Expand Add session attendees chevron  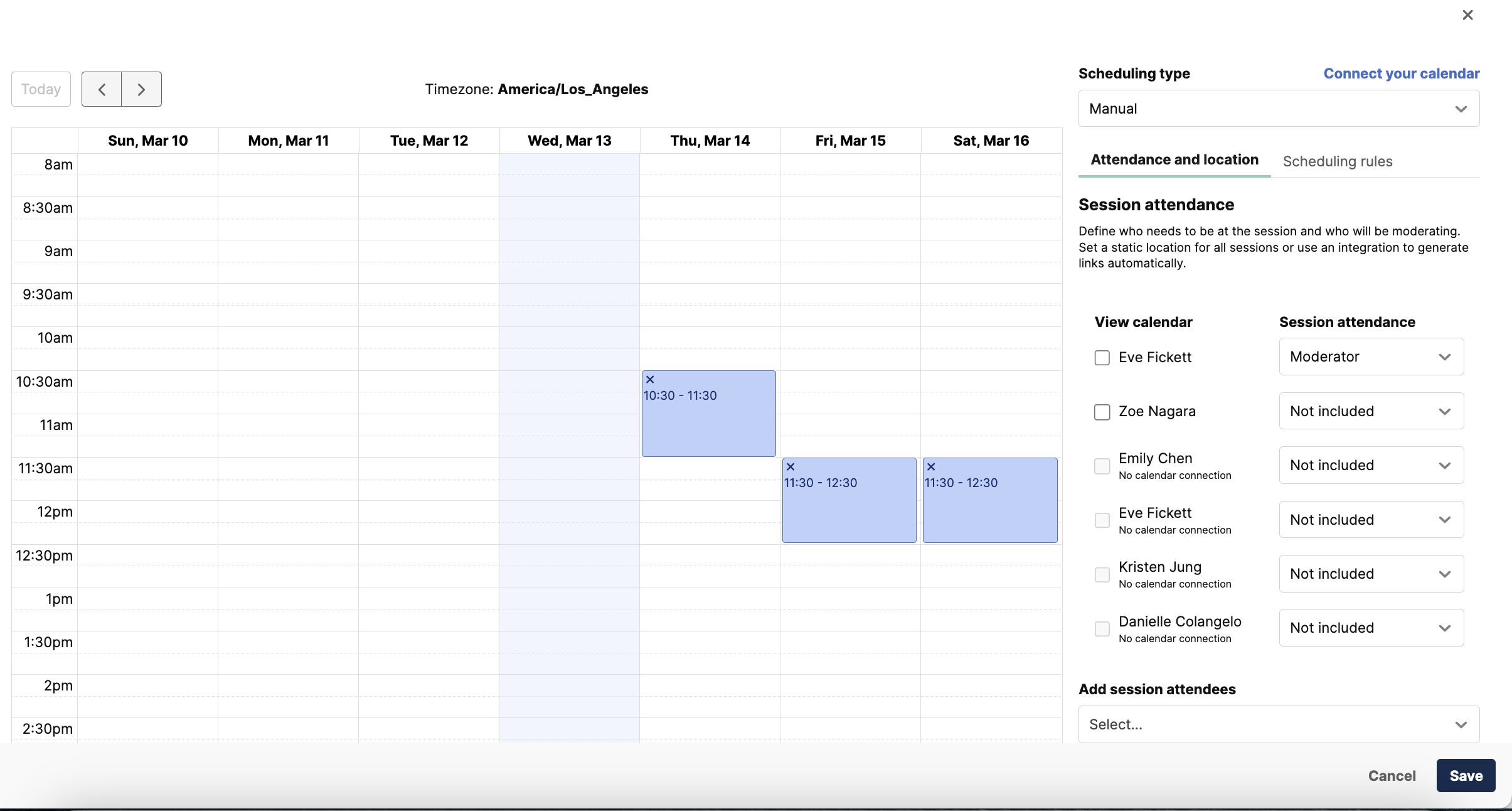click(x=1461, y=725)
